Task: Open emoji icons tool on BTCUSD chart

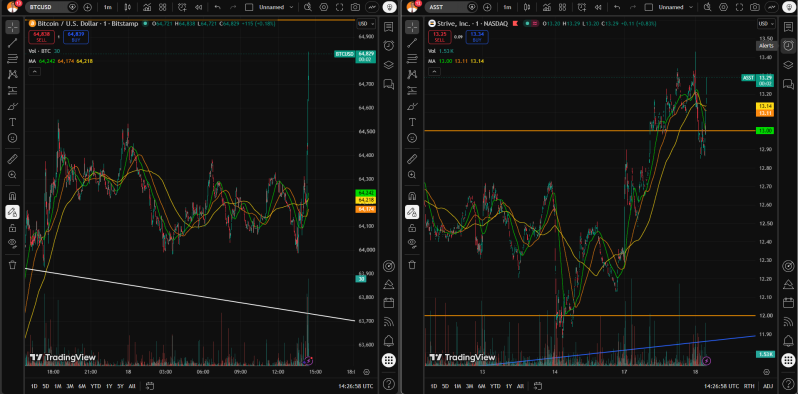Action: click(13, 138)
